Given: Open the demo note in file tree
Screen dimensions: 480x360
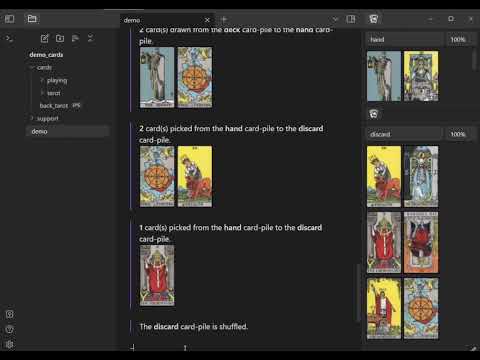Looking at the screenshot, I should [x=68, y=131].
